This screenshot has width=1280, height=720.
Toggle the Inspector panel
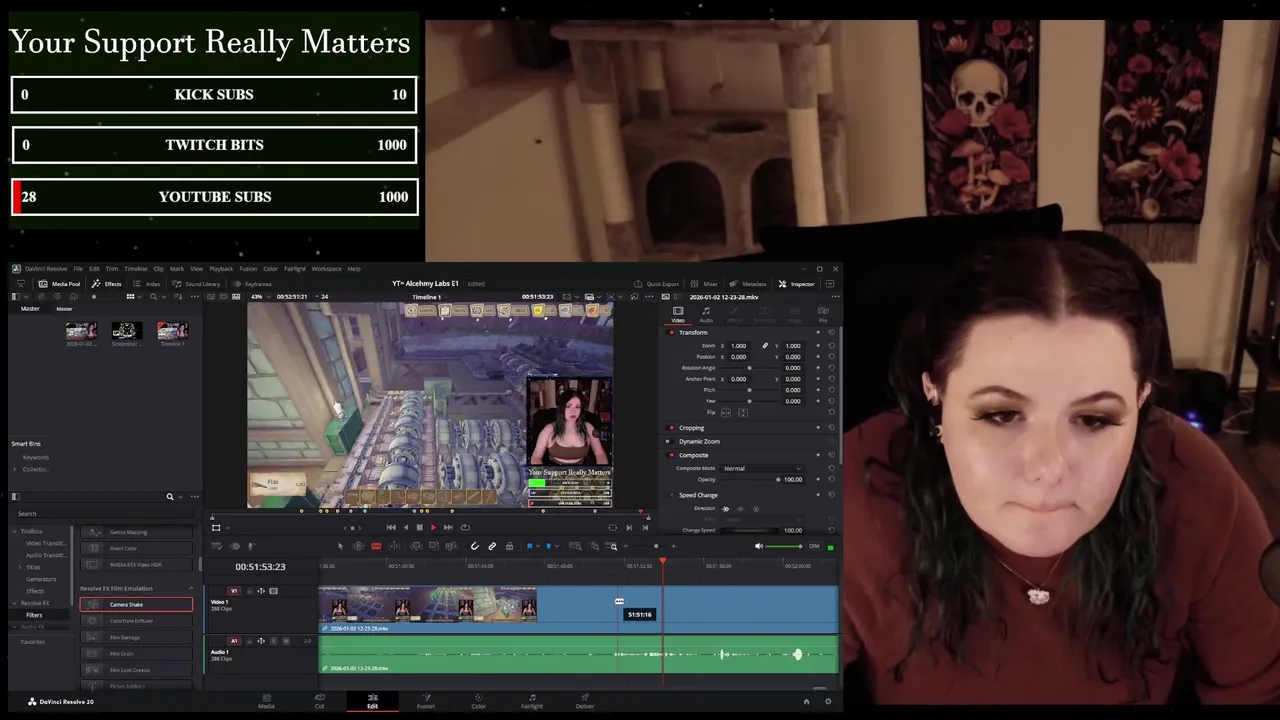coord(797,284)
